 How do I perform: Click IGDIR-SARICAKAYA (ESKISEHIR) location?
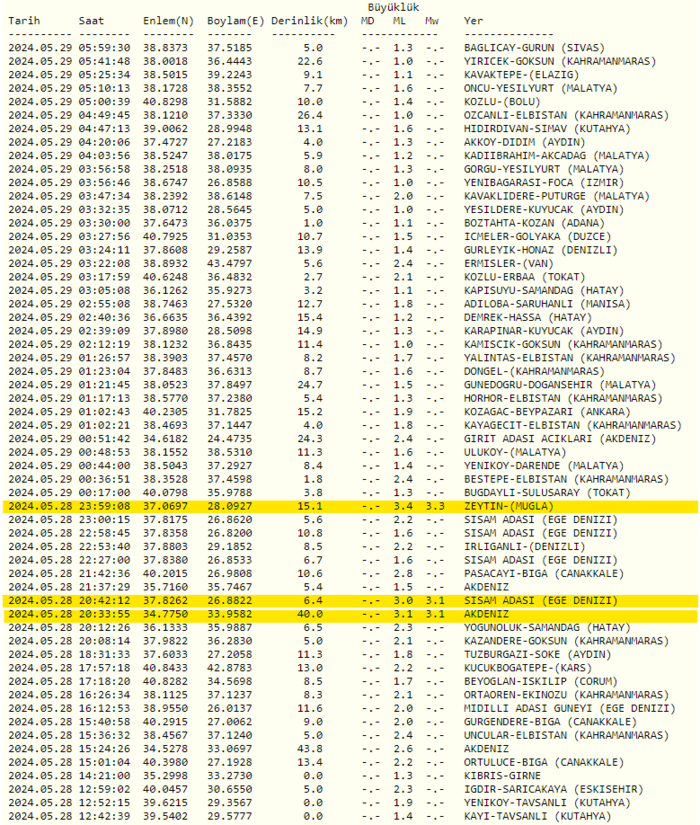[554, 789]
